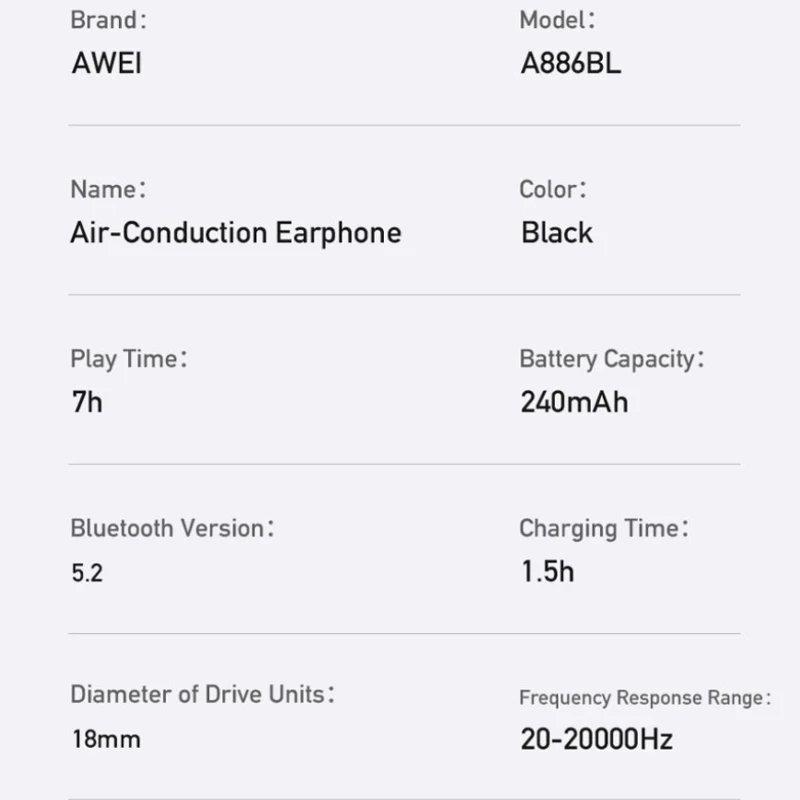Click the Play Time label
Image resolution: width=800 pixels, height=800 pixels.
click(x=129, y=359)
